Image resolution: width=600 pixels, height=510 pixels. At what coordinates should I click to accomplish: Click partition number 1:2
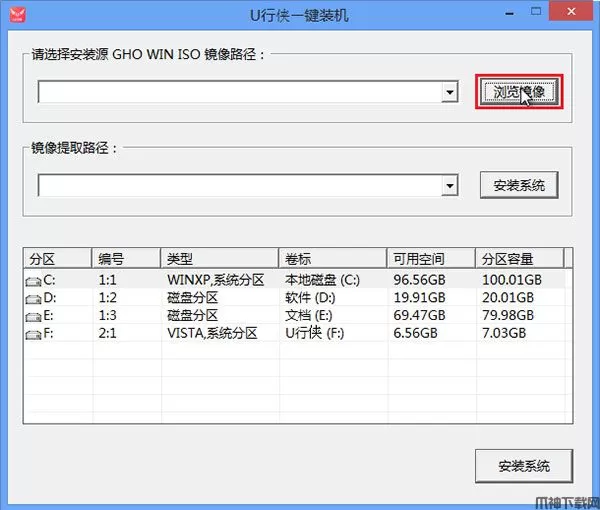coord(108,298)
